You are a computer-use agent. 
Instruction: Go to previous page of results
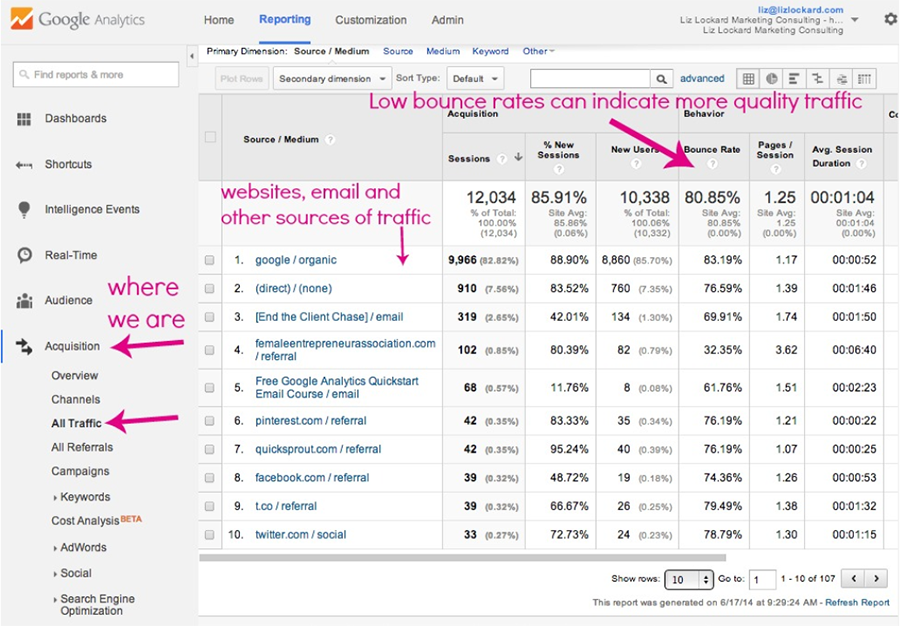854,579
